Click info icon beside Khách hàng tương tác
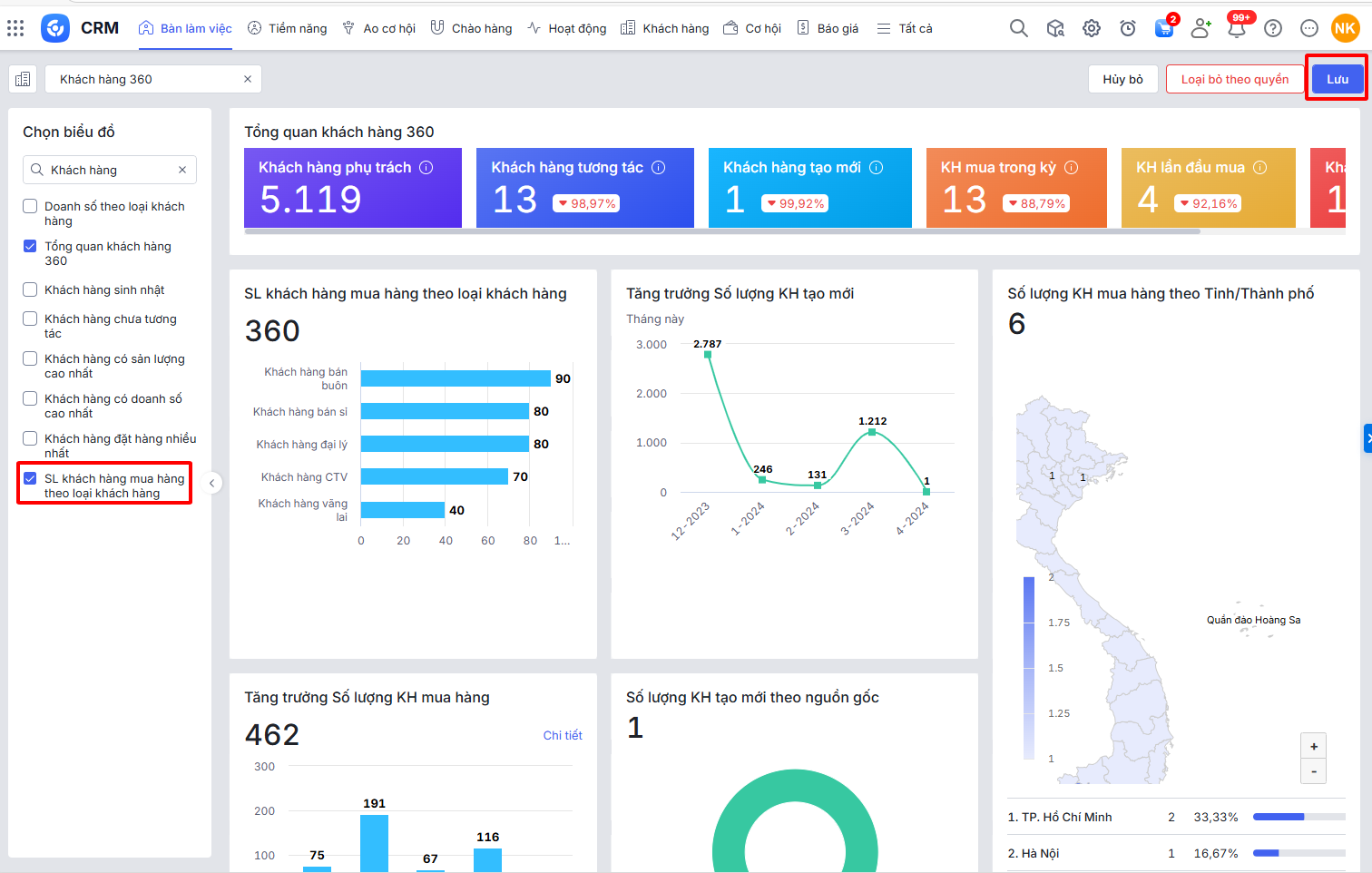1372x873 pixels. (659, 167)
